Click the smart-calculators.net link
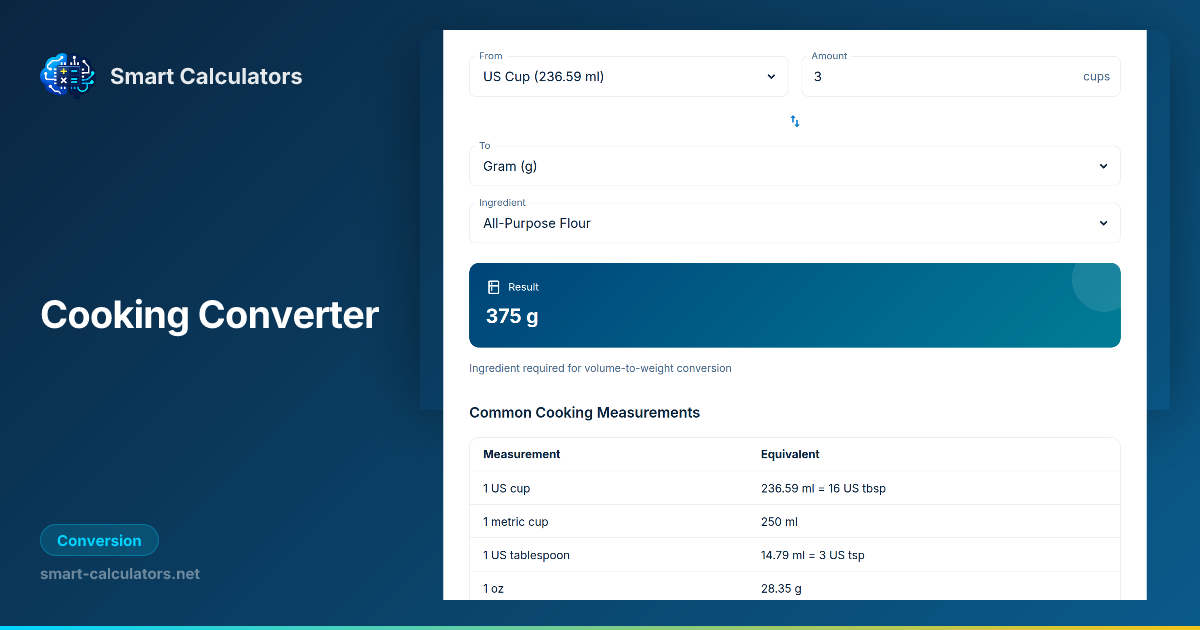 pos(120,574)
